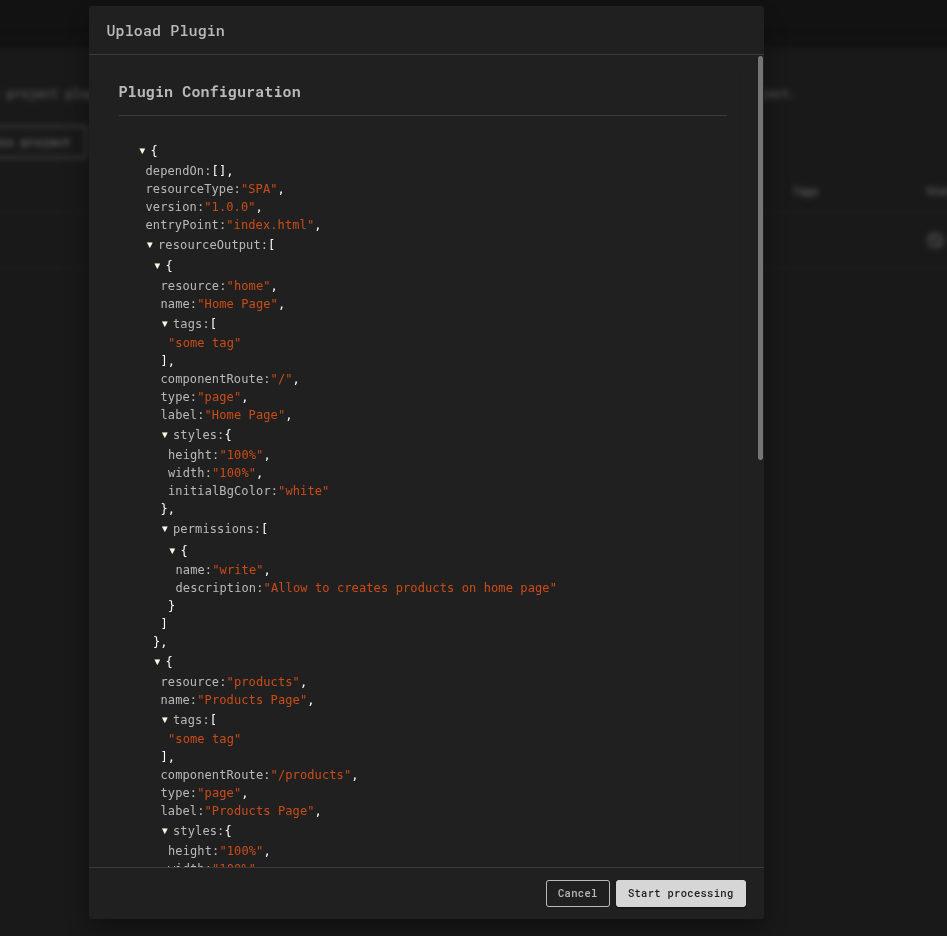Select the "SPA" resourceType value
The width and height of the screenshot is (947, 936).
click(259, 189)
